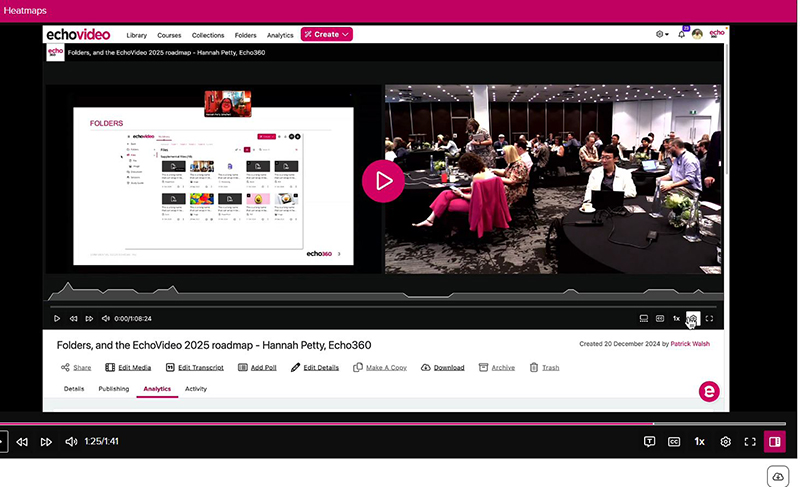Open the transcript icon in outer player
Image resolution: width=800 pixels, height=487 pixels.
tap(649, 442)
